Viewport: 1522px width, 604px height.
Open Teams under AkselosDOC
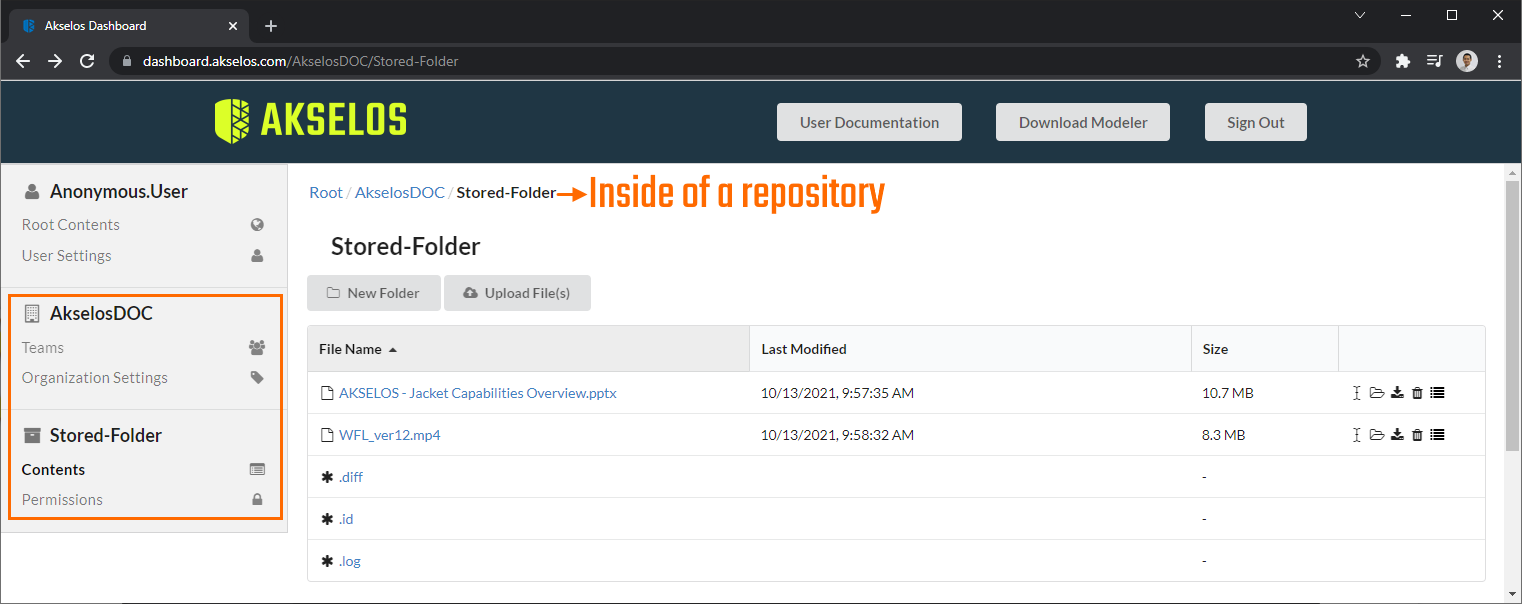43,348
